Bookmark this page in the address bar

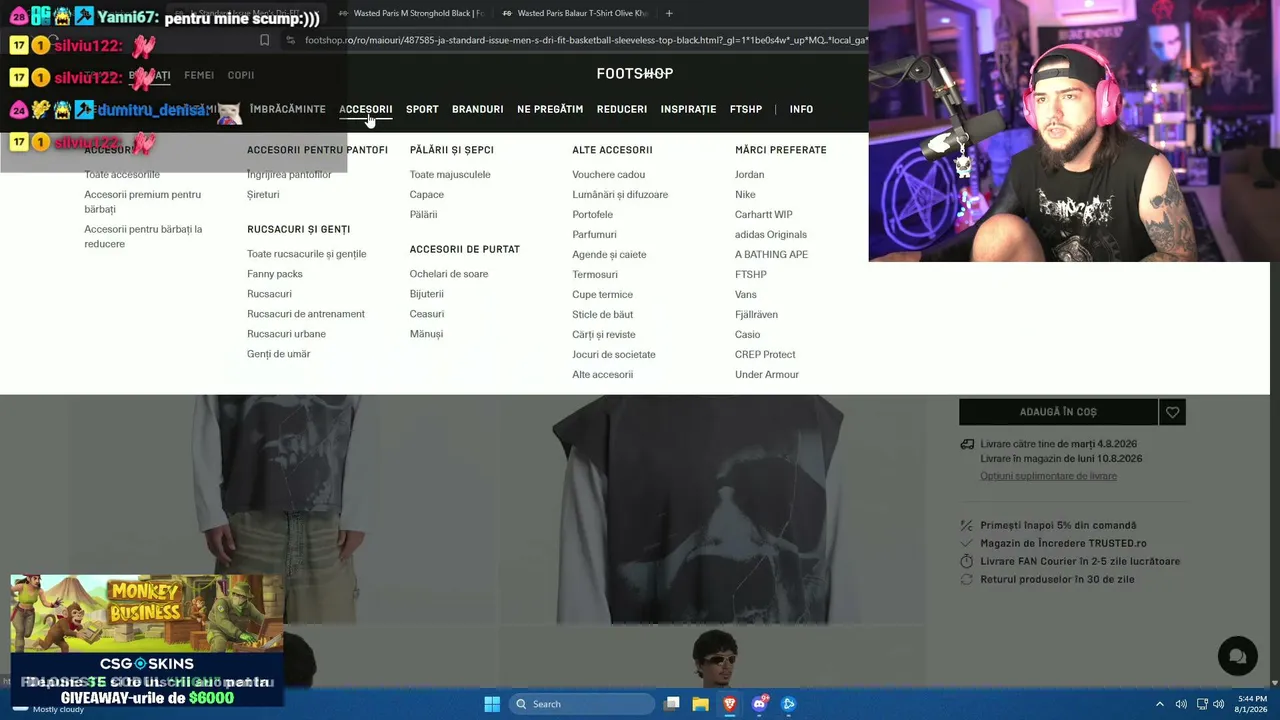264,40
